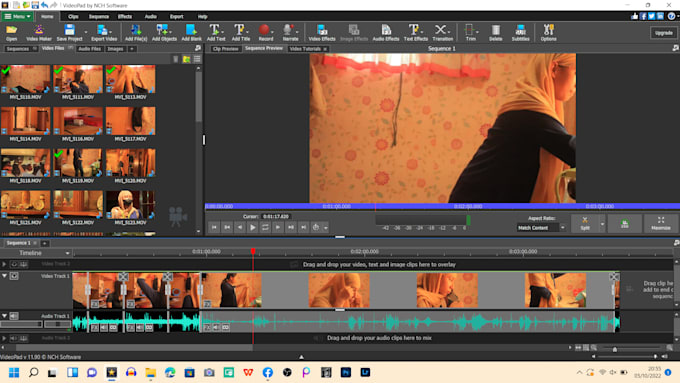Click the Transition tool

tap(442, 33)
